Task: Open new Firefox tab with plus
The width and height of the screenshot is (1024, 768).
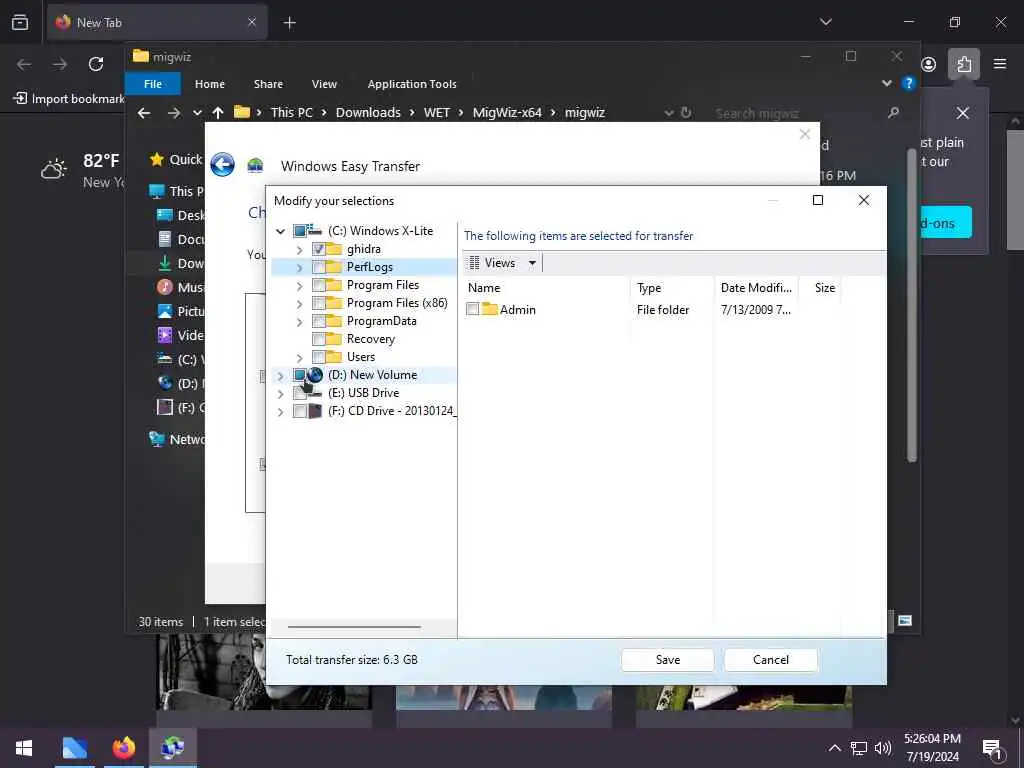Action: tap(290, 23)
